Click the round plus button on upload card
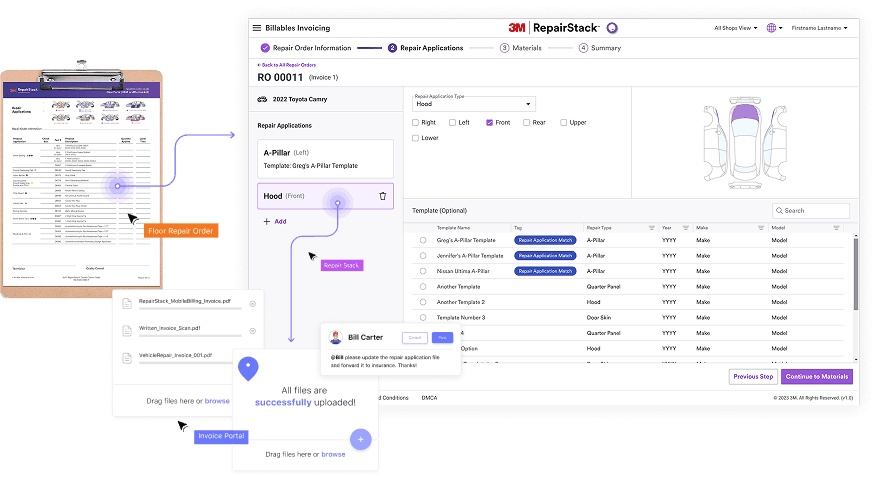 click(x=360, y=439)
